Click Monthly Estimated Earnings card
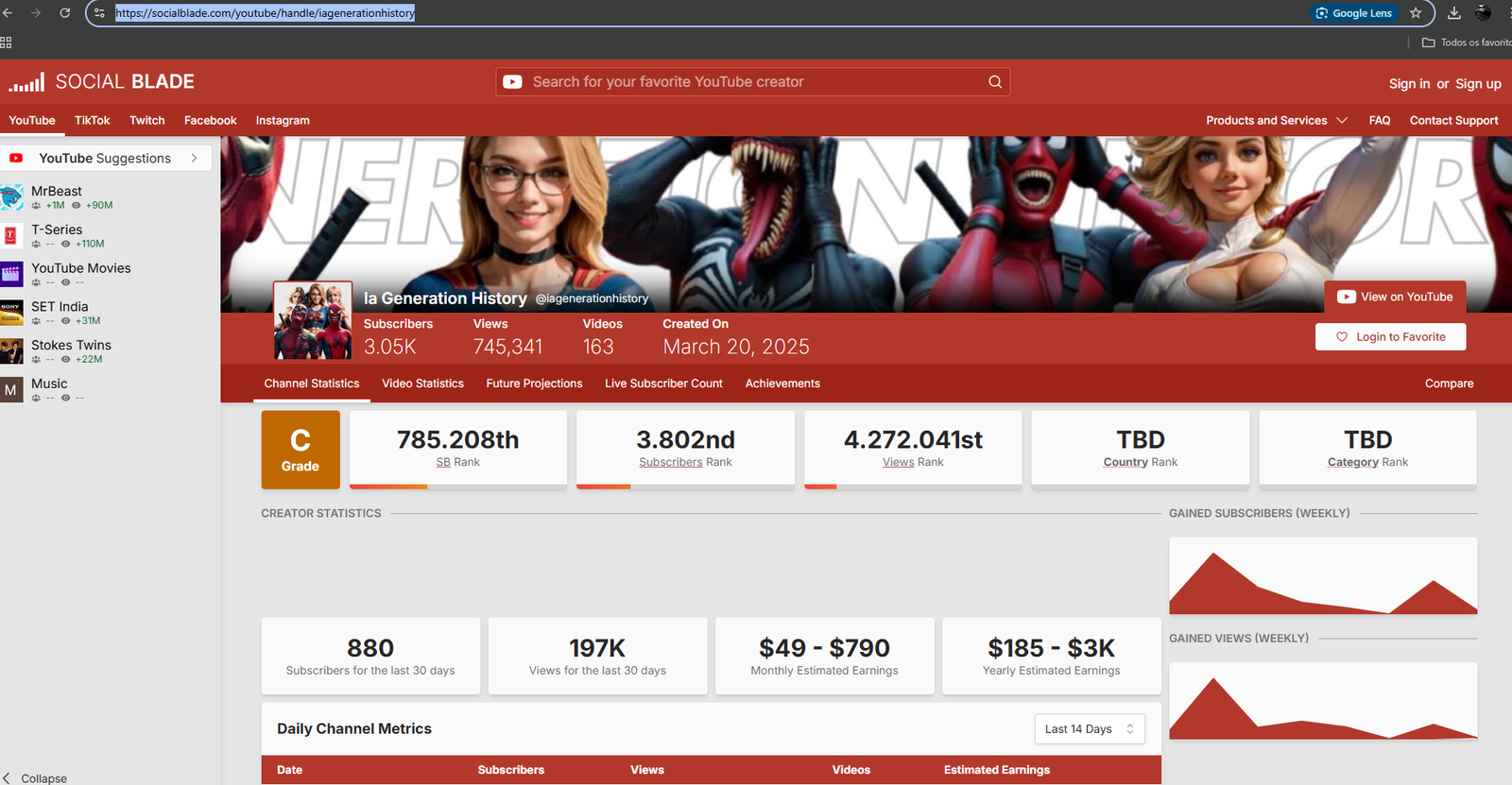This screenshot has width=1512, height=785. 825,657
